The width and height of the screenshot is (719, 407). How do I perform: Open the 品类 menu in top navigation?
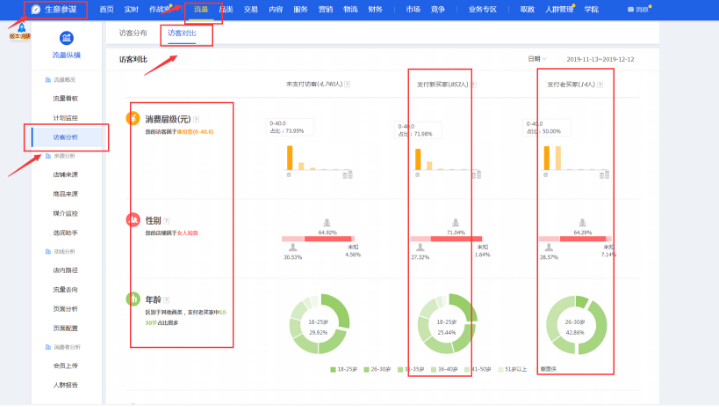pos(226,9)
